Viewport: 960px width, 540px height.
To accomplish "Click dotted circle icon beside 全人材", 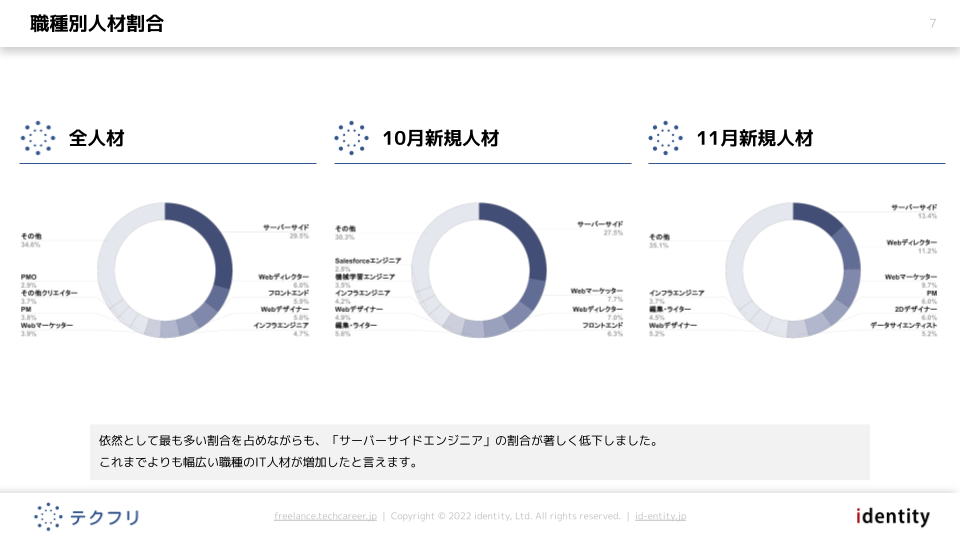I will (38, 138).
